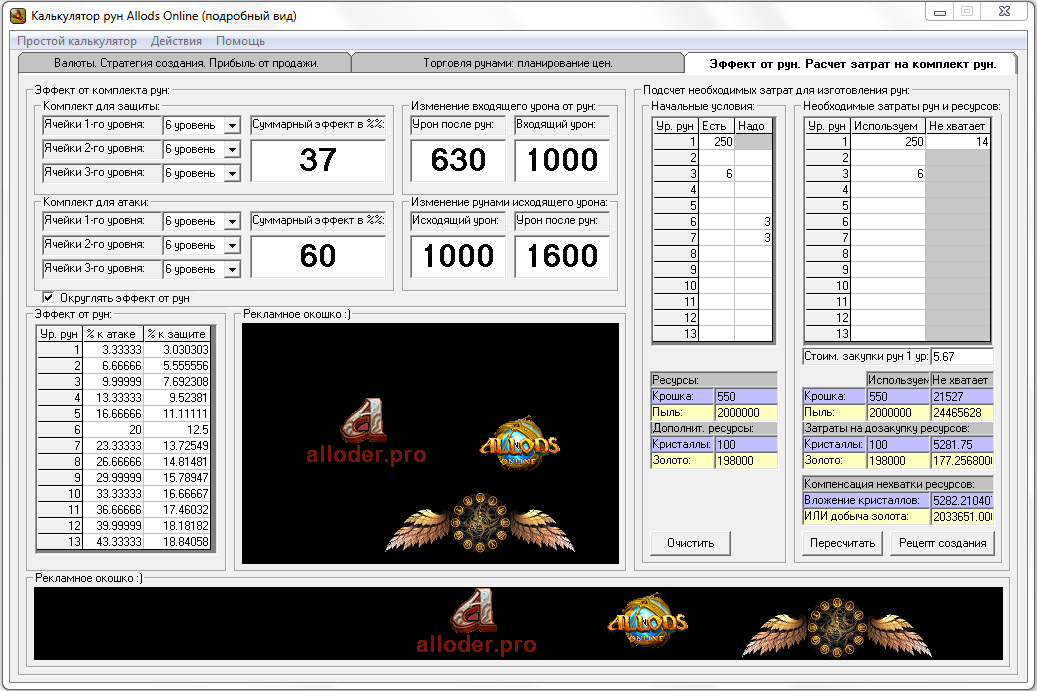
Task: Click the alloder.pro logo in bottom banner
Action: 476,626
